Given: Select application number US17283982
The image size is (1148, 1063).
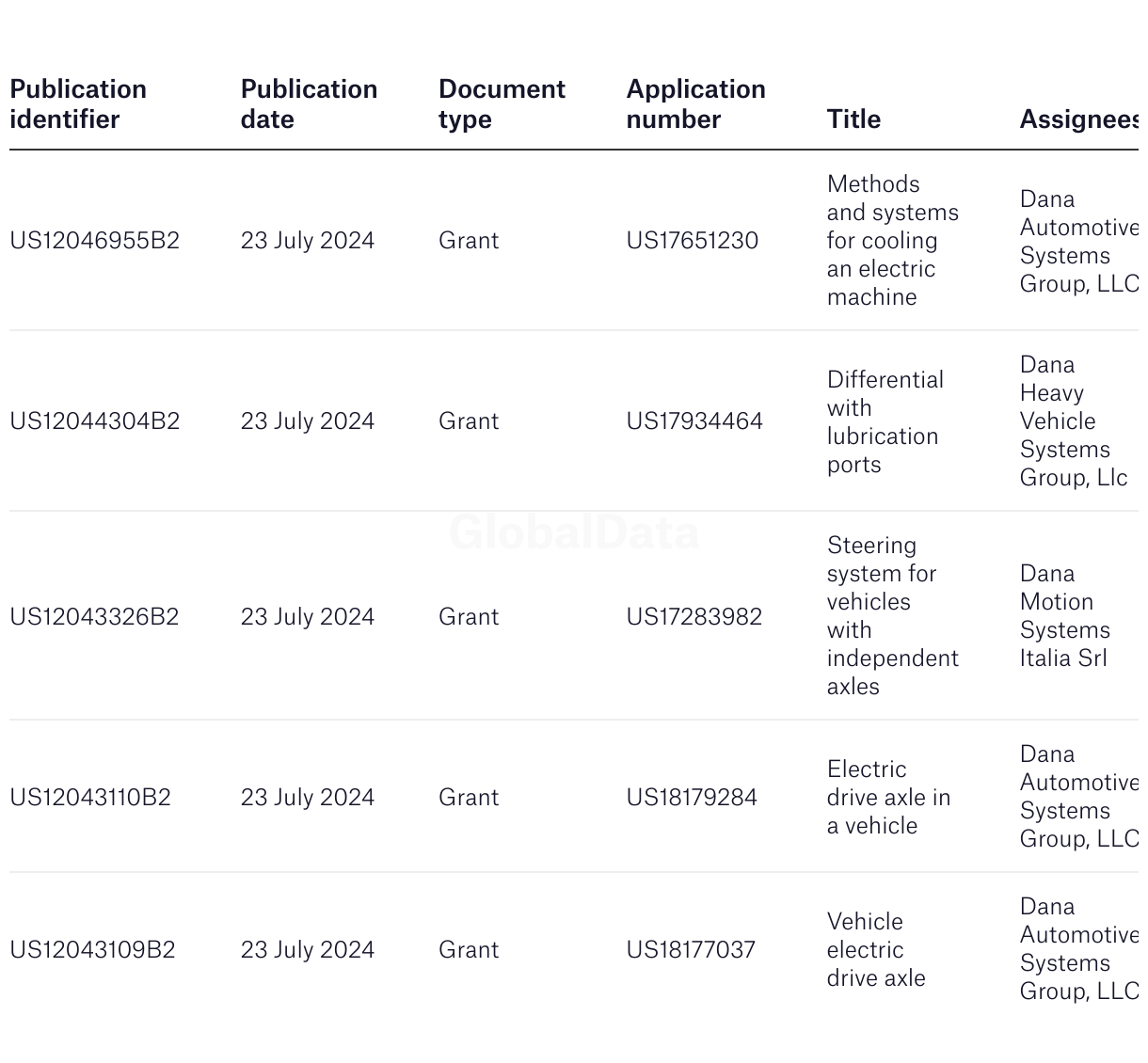Looking at the screenshot, I should (694, 617).
